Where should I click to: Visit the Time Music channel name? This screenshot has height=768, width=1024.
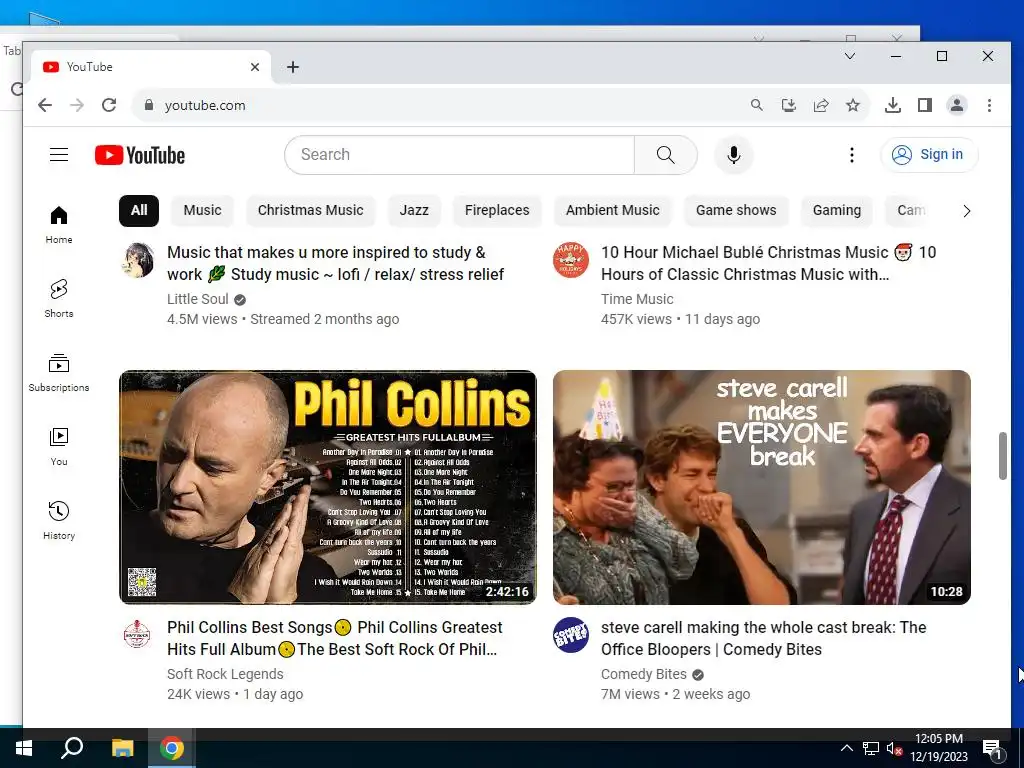[637, 299]
